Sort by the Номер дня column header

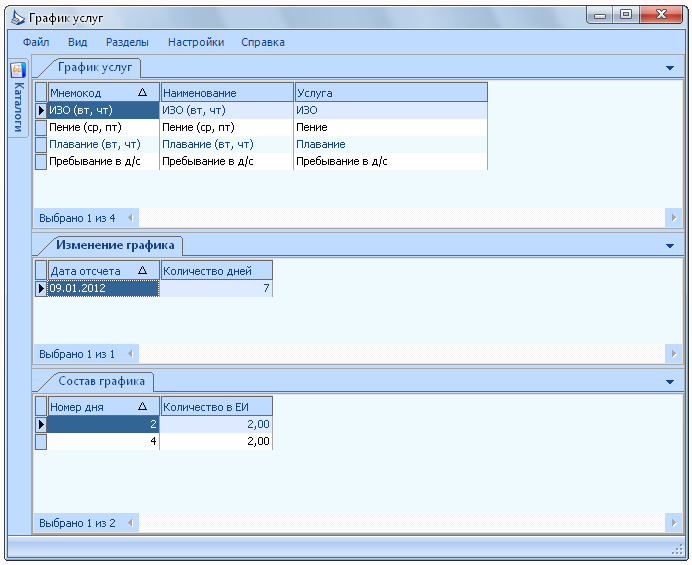click(x=104, y=407)
